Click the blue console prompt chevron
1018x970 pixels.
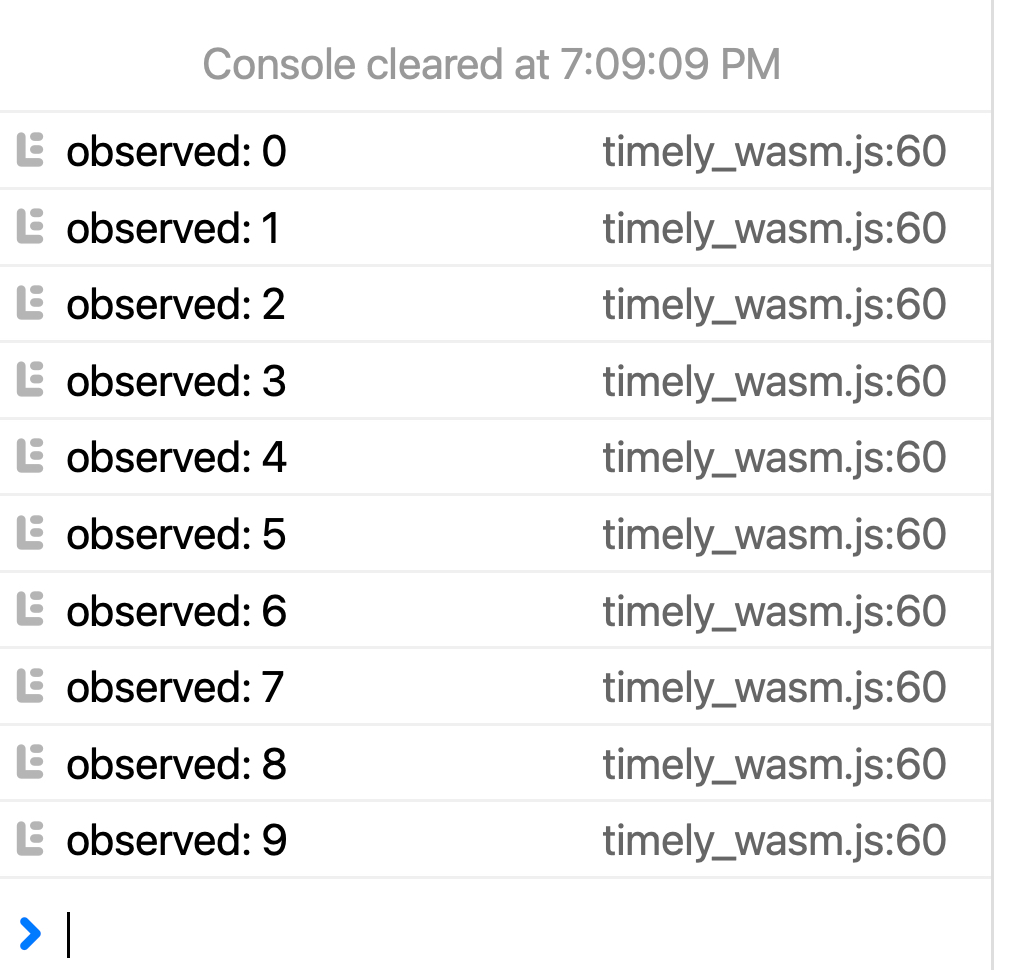point(31,934)
